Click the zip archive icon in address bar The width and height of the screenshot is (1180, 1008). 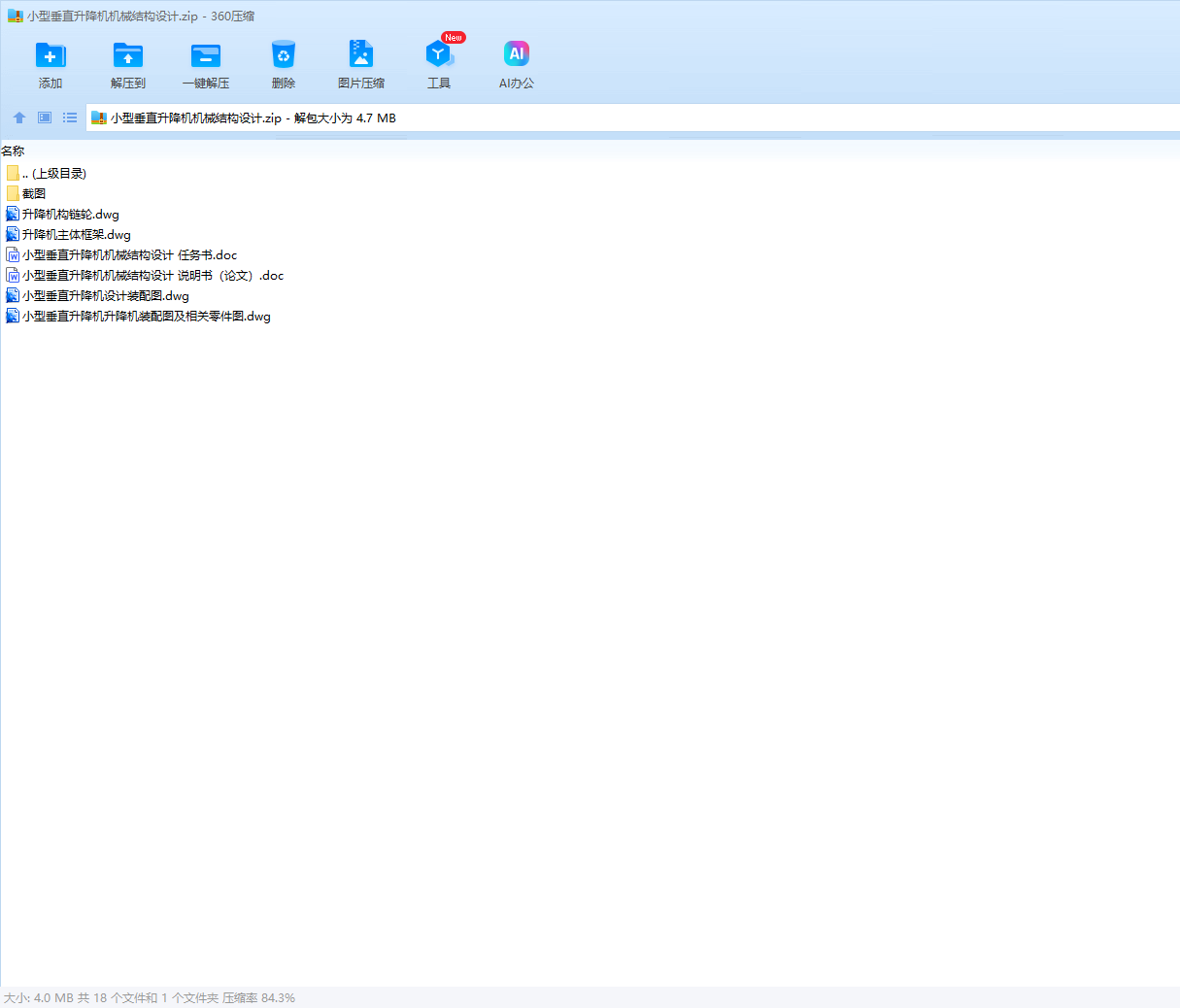tap(99, 118)
